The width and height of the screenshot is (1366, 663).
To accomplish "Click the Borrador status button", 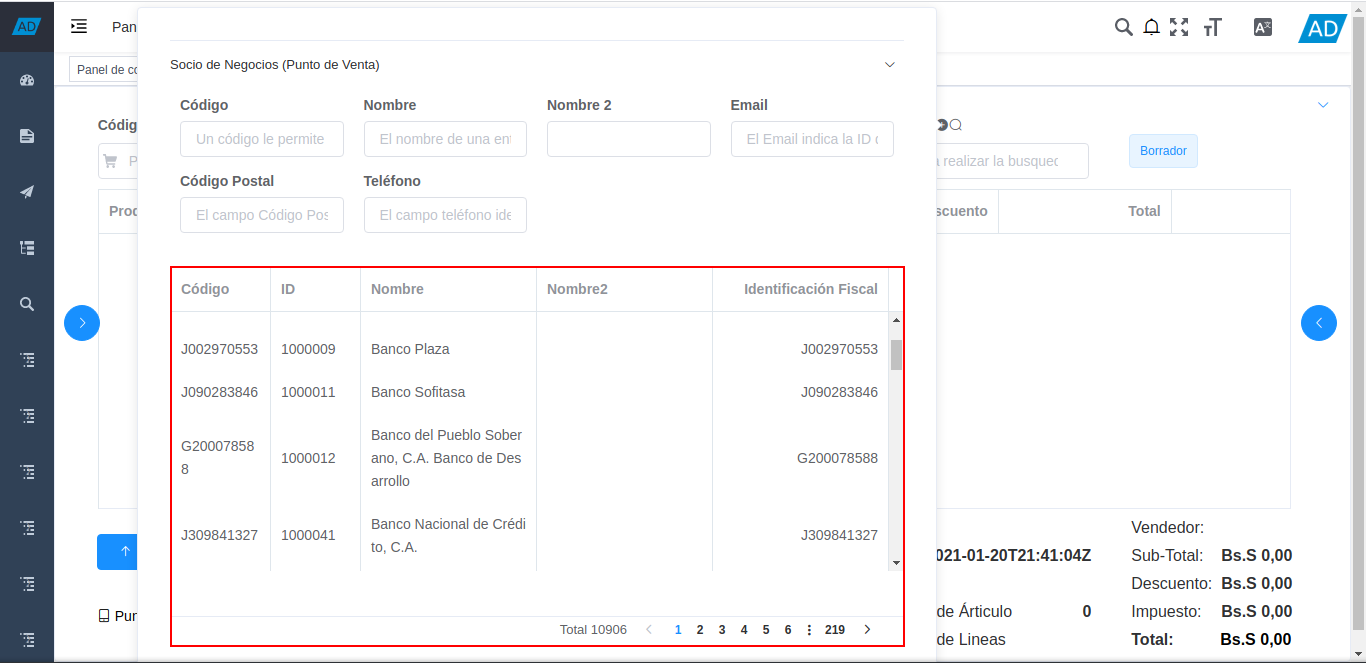I will pos(1163,151).
